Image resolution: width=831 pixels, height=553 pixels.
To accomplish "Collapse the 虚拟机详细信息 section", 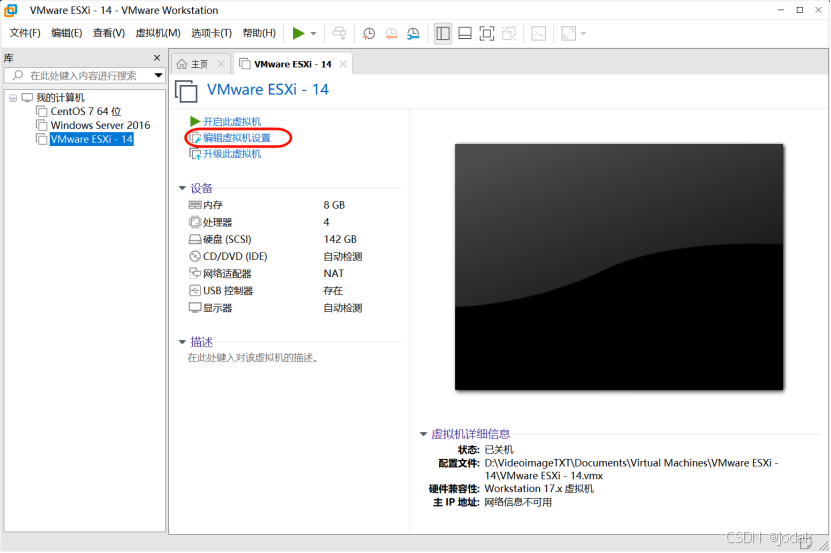I will click(423, 434).
